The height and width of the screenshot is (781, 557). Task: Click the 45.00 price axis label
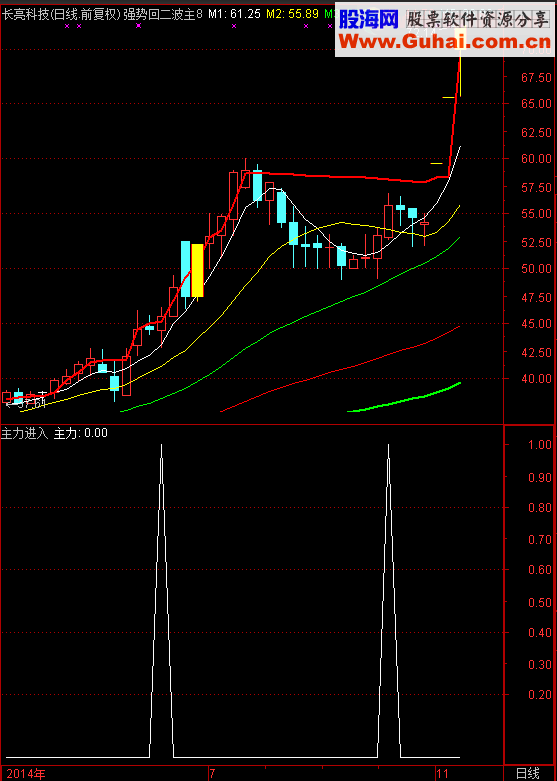click(538, 324)
